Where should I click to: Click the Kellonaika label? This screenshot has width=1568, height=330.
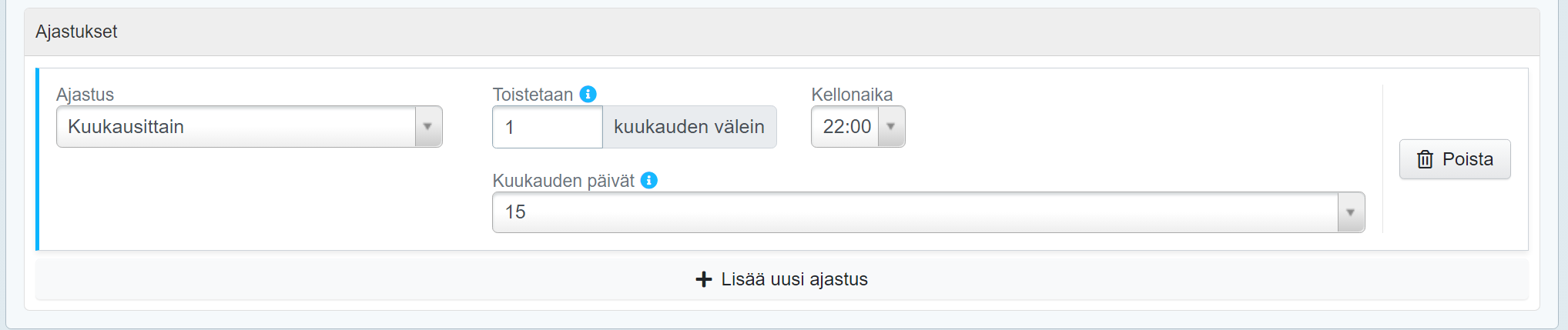(x=852, y=95)
